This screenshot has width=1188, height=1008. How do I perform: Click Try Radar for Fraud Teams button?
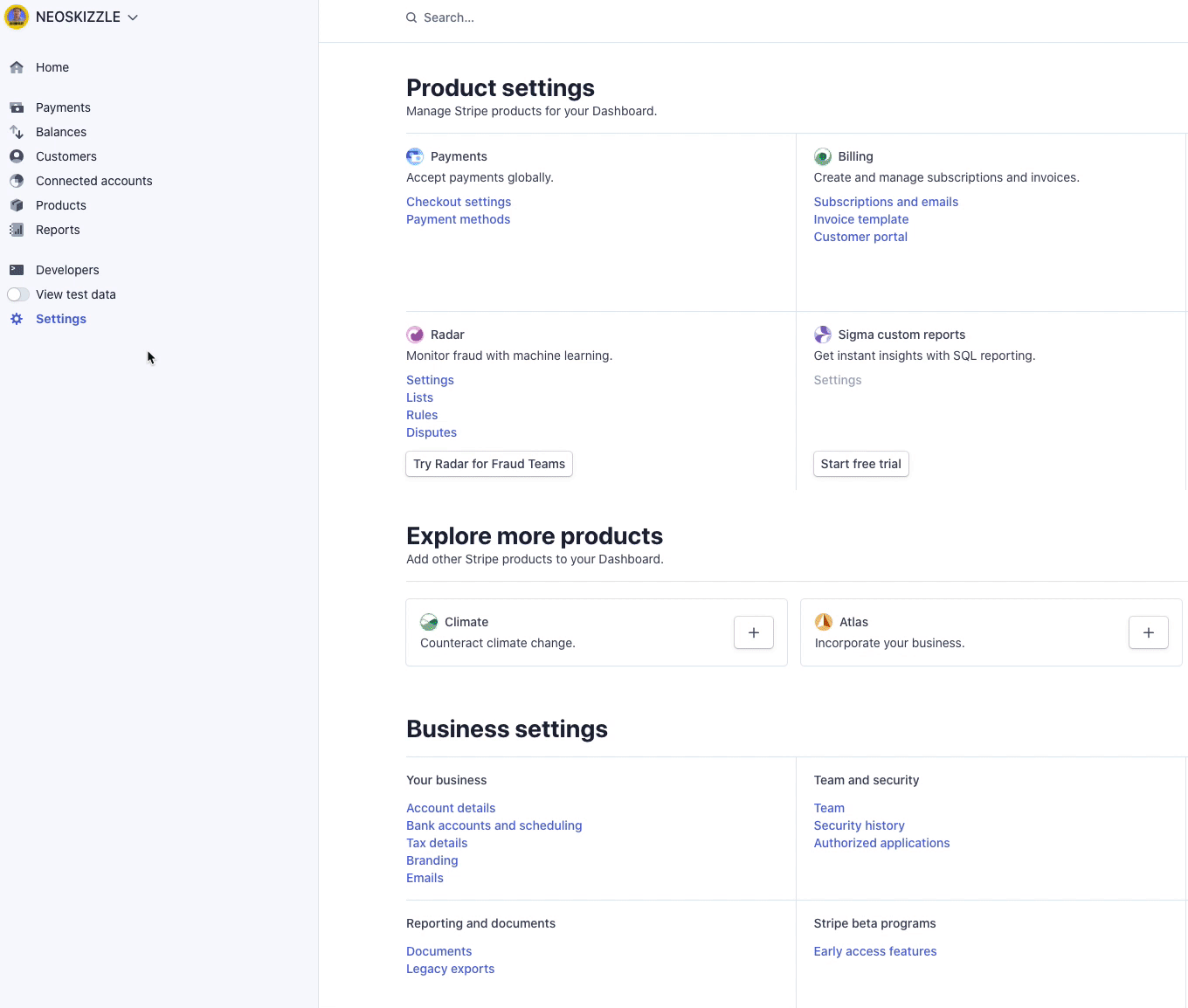(489, 464)
